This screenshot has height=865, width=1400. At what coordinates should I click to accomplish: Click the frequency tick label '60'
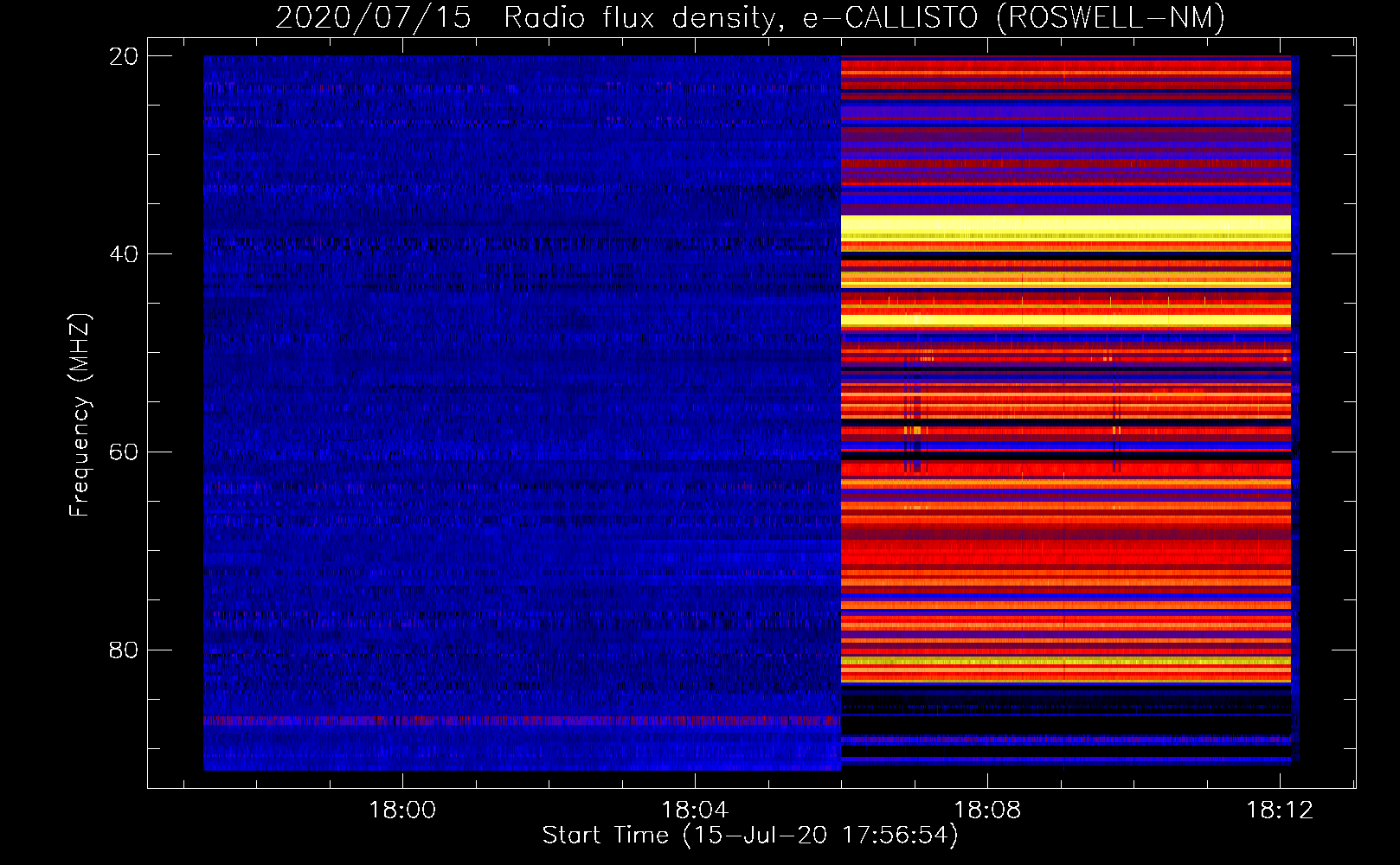[x=124, y=452]
